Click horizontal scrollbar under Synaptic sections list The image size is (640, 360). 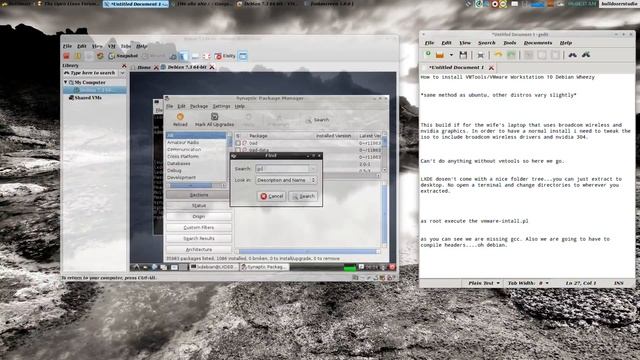pyautogui.click(x=196, y=185)
